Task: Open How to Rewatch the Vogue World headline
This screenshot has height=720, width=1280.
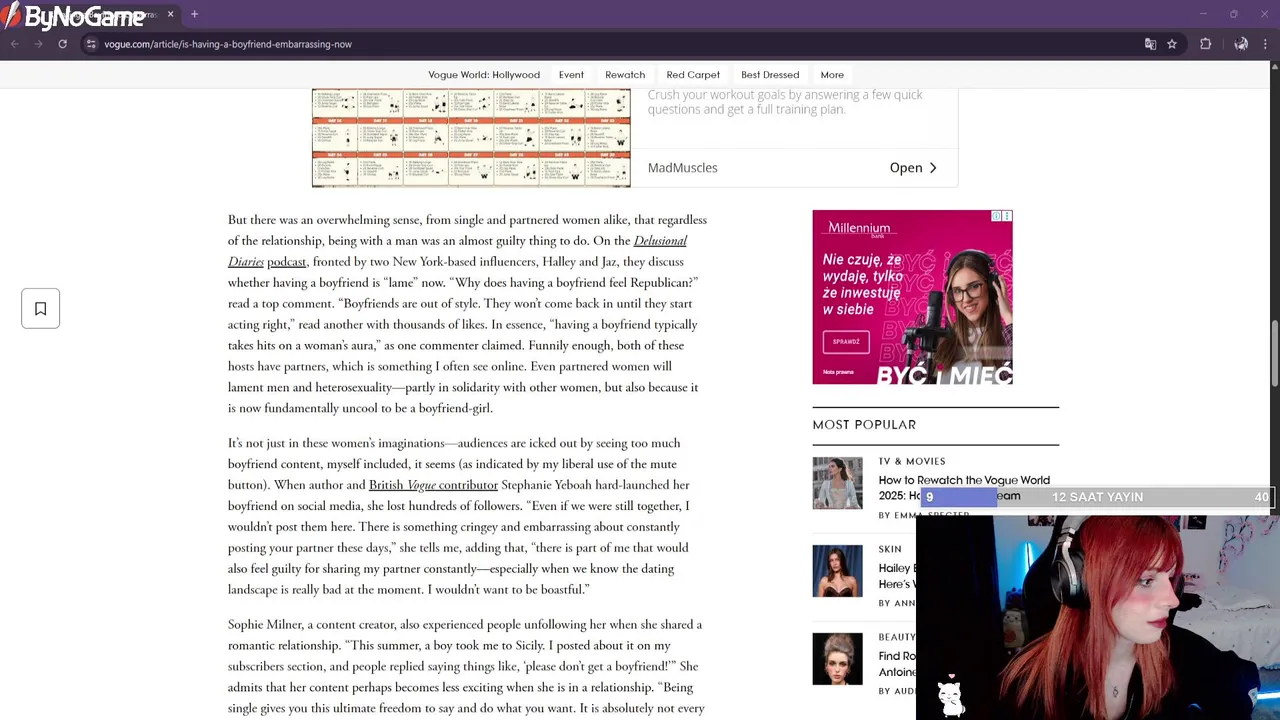Action: click(x=964, y=488)
